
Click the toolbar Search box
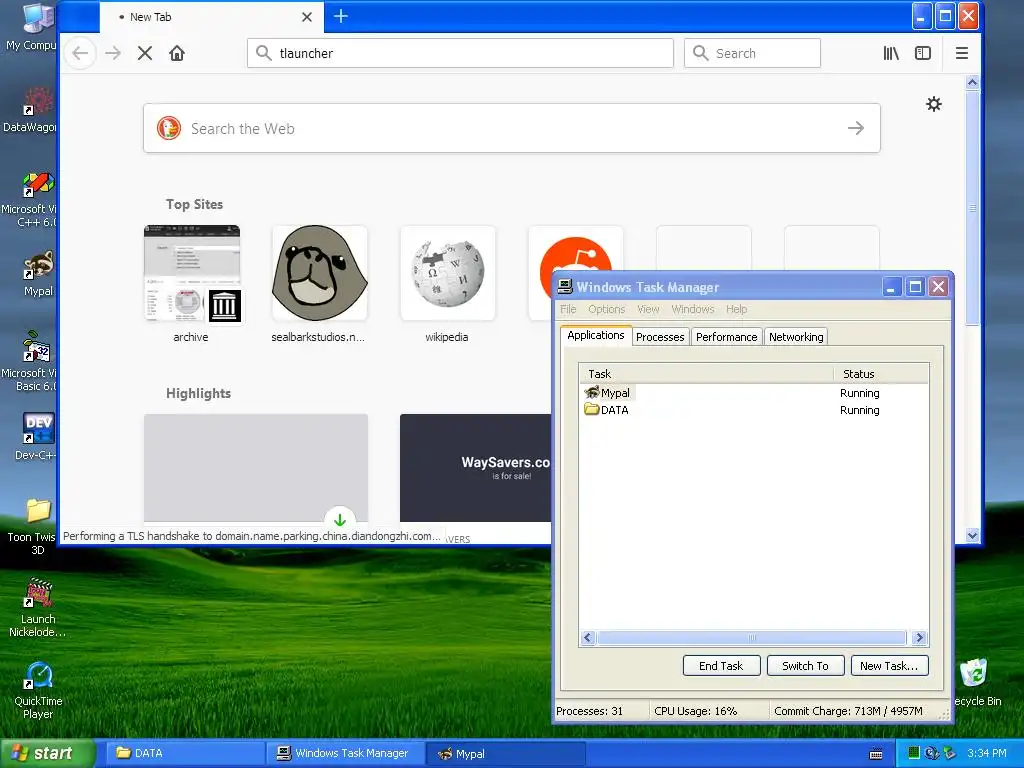752,53
